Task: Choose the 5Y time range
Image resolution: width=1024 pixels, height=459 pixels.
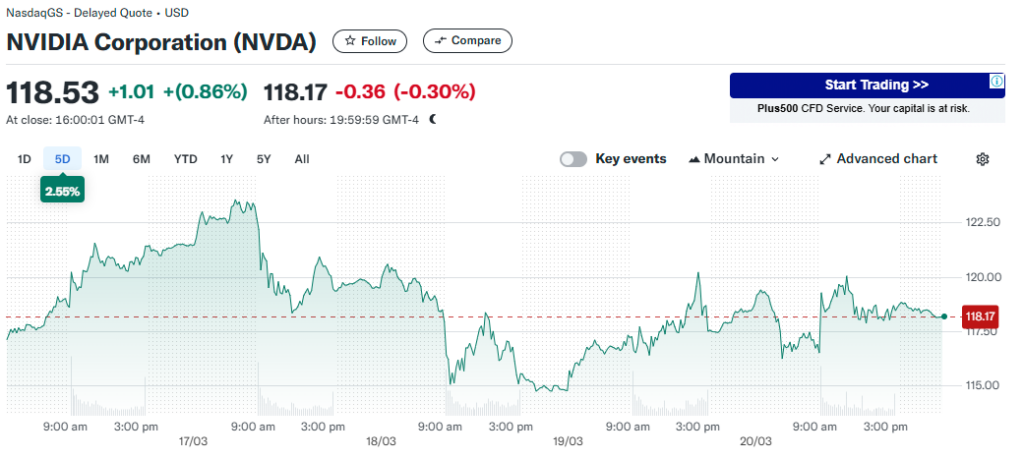Action: (264, 159)
